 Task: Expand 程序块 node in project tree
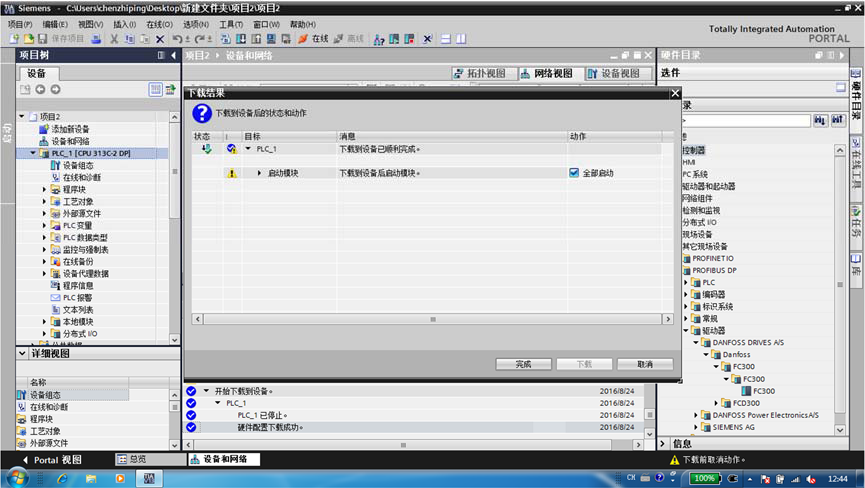44,189
